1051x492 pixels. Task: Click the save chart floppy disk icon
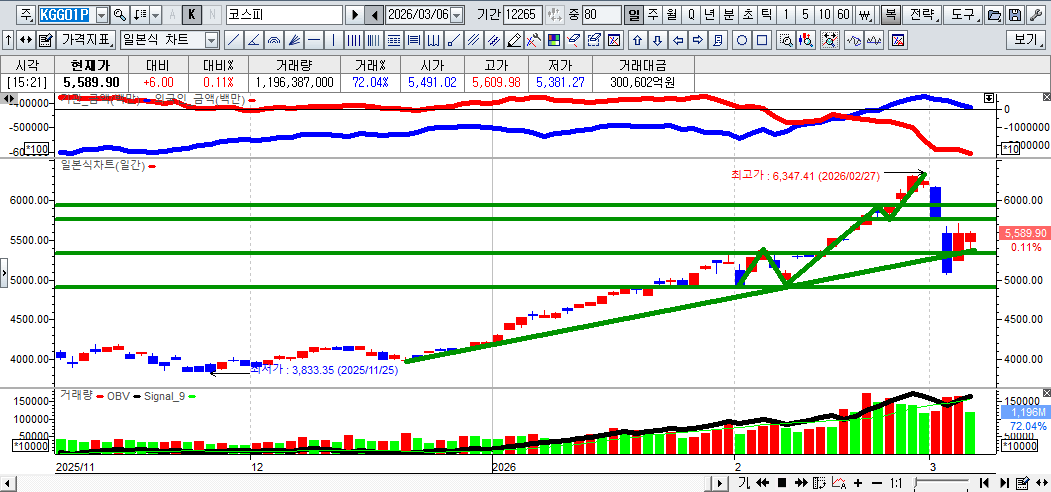tap(1014, 15)
